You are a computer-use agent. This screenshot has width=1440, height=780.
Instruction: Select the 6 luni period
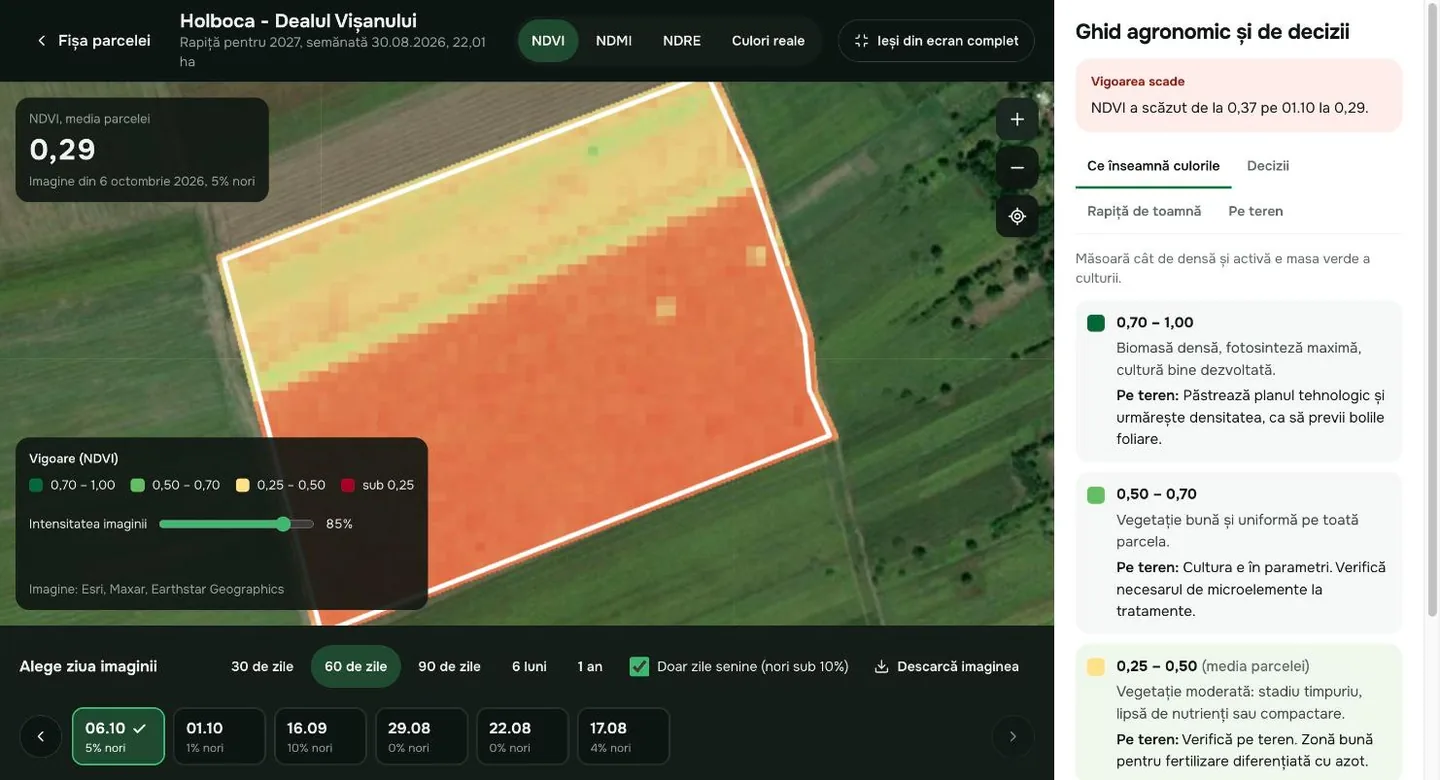pyautogui.click(x=529, y=667)
